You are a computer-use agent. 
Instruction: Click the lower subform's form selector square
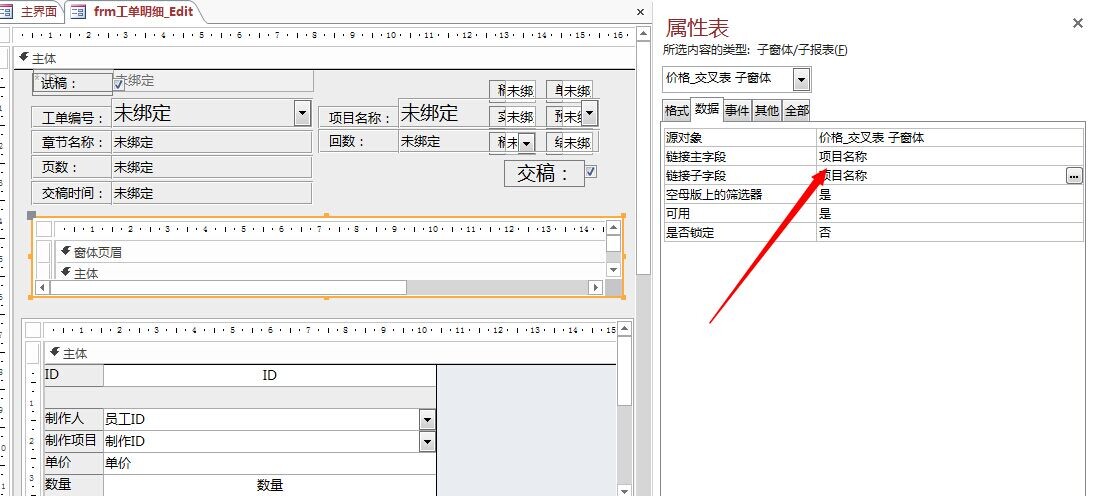point(33,330)
